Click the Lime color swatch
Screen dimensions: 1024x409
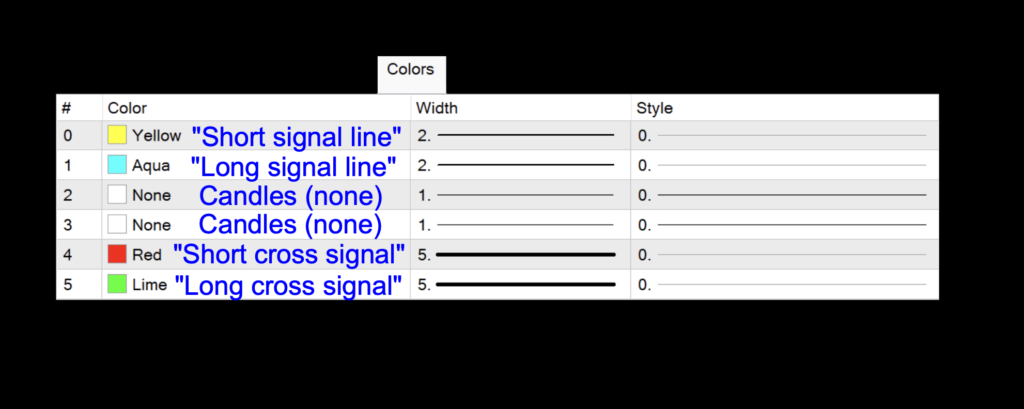(x=117, y=285)
